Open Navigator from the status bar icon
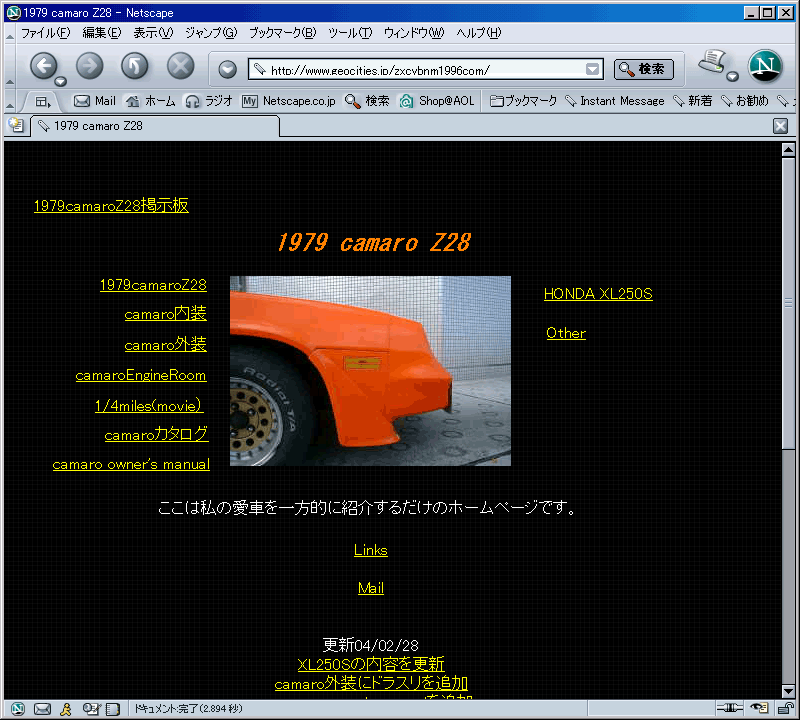Screen dimensions: 800x720 coord(18,708)
